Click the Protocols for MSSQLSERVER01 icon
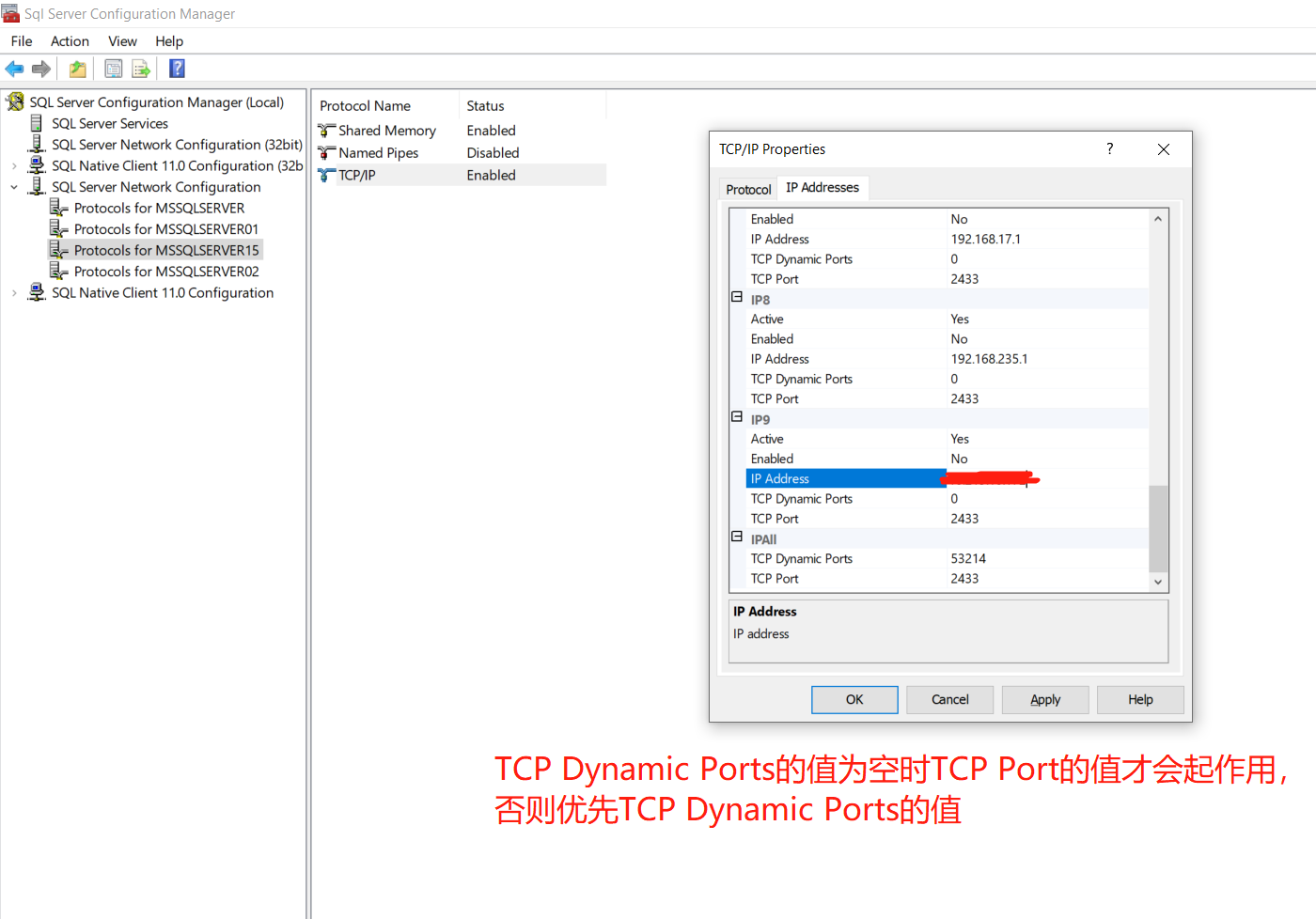Viewport: 1316px width, 919px height. pos(59,229)
